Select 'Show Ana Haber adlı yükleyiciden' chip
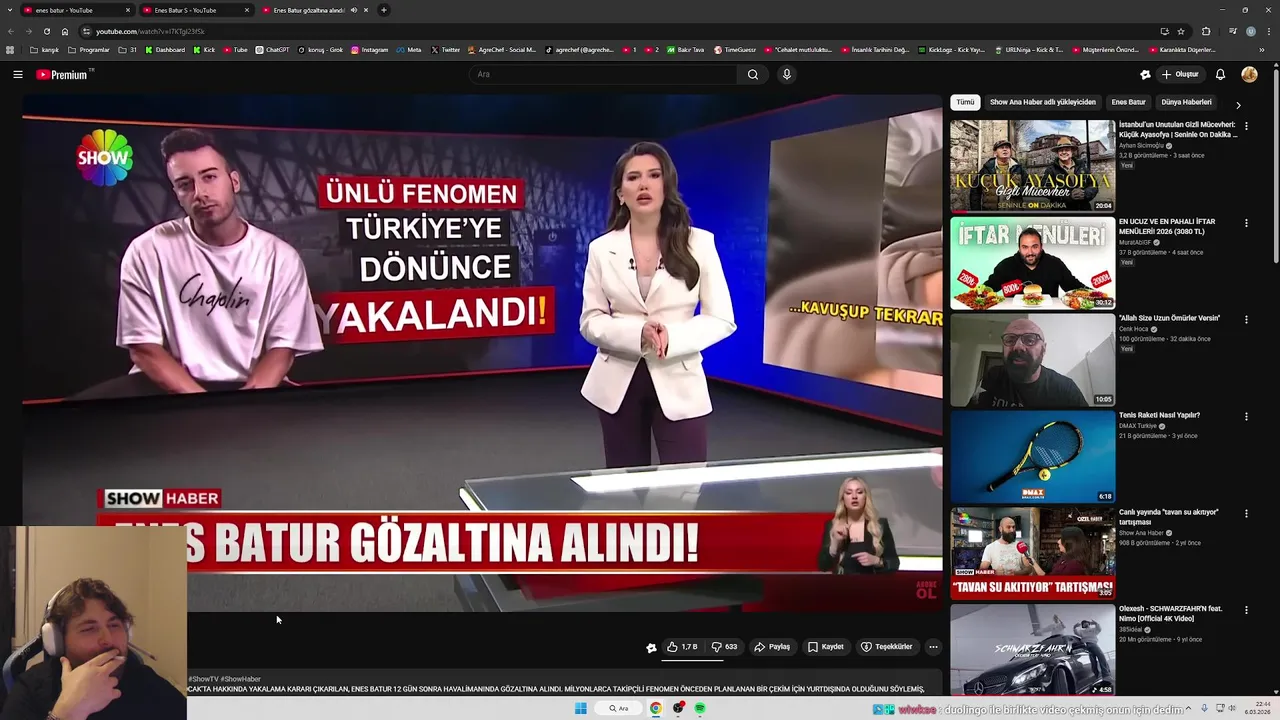This screenshot has width=1280, height=720. click(x=1043, y=102)
